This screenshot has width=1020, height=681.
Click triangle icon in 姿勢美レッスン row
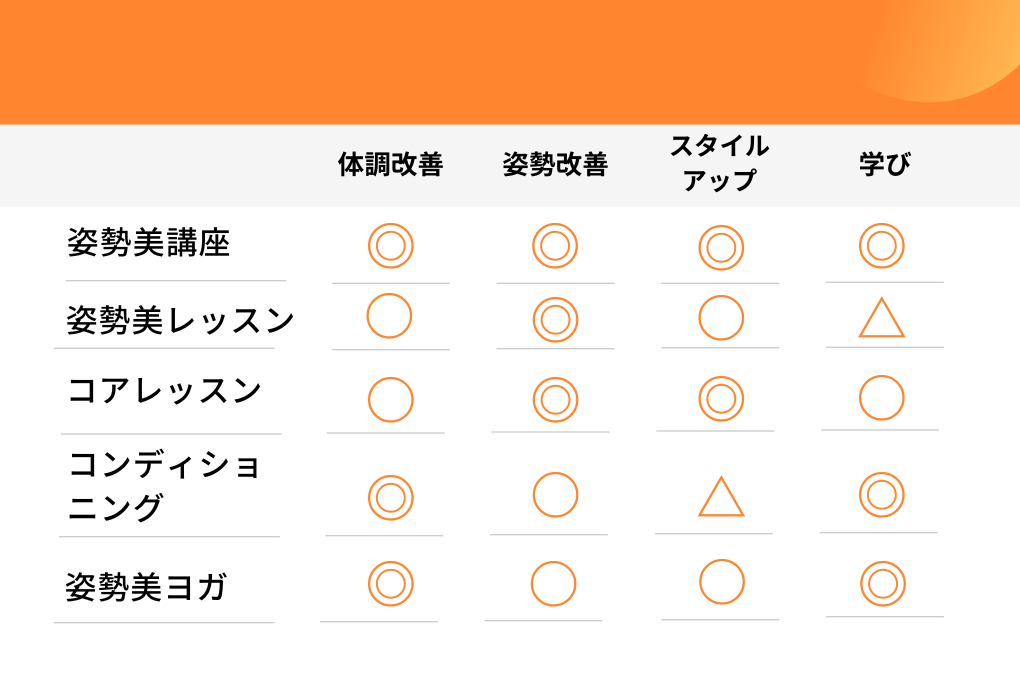pos(881,318)
